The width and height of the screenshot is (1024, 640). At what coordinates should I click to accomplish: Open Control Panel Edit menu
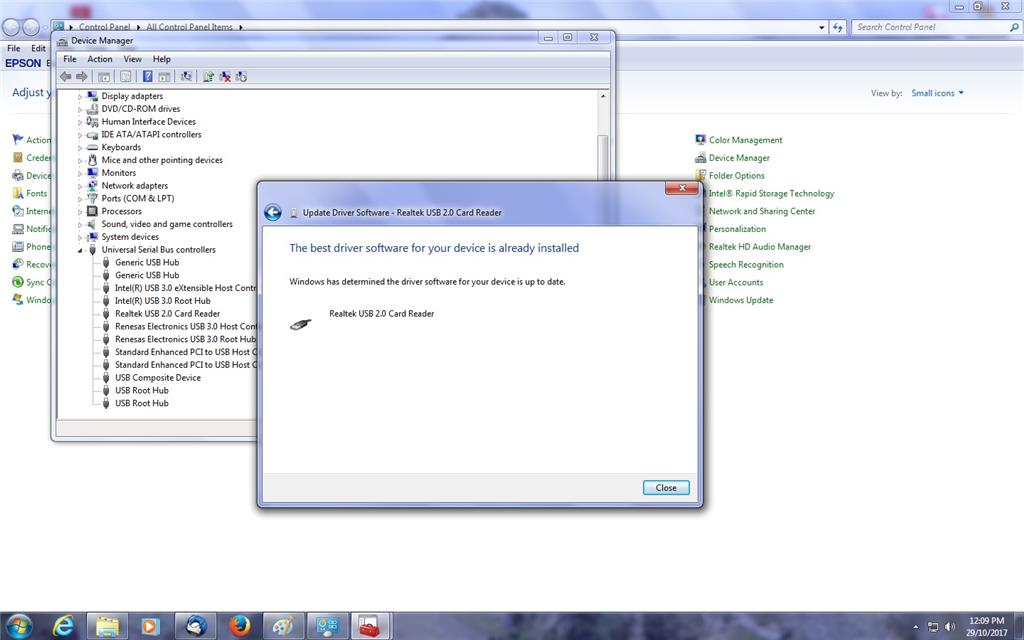tap(39, 48)
